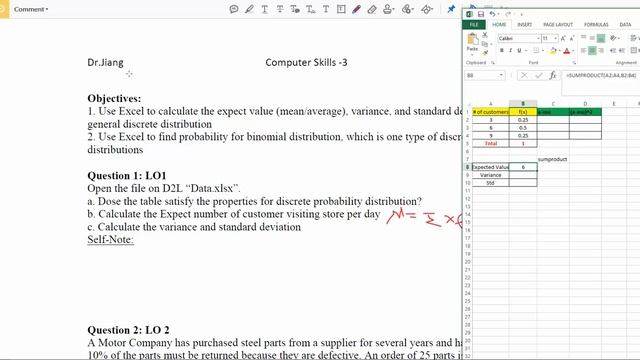Expand the font color dropdown arrow
Screen dimensions: 640x360
(x=573, y=51)
